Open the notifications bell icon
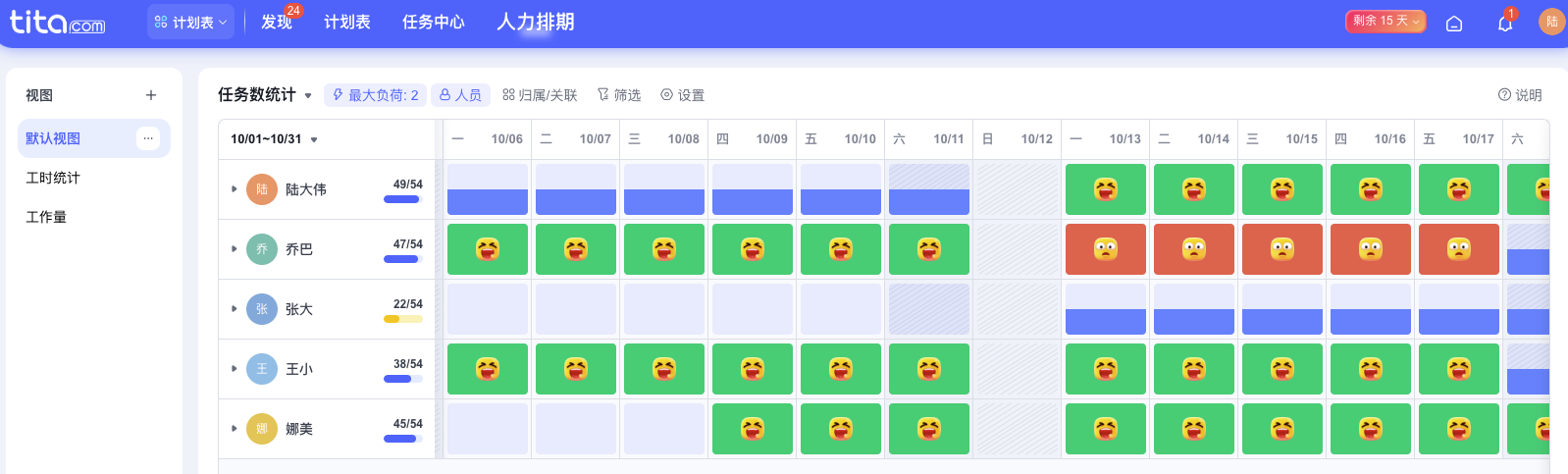Image resolution: width=1568 pixels, height=474 pixels. click(1505, 23)
